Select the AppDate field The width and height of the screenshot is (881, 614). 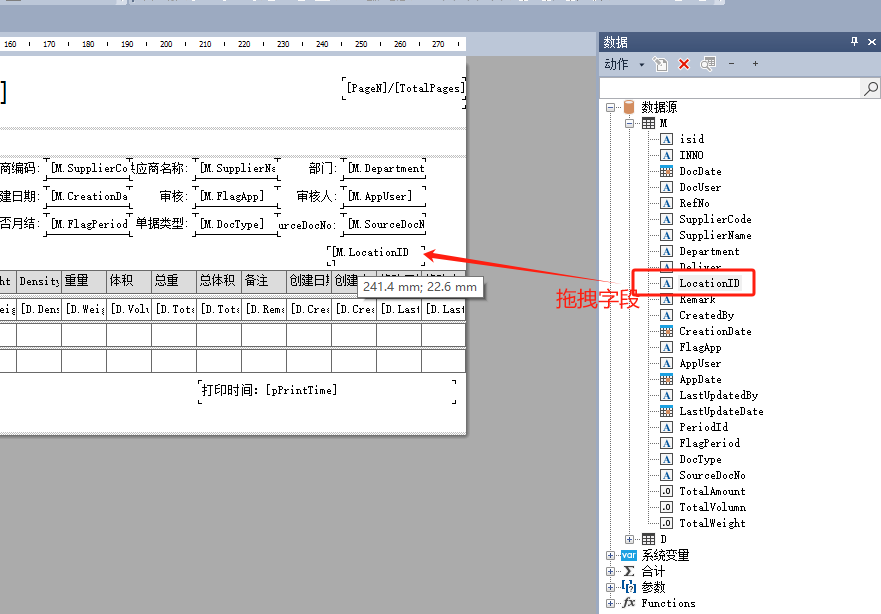tap(700, 379)
